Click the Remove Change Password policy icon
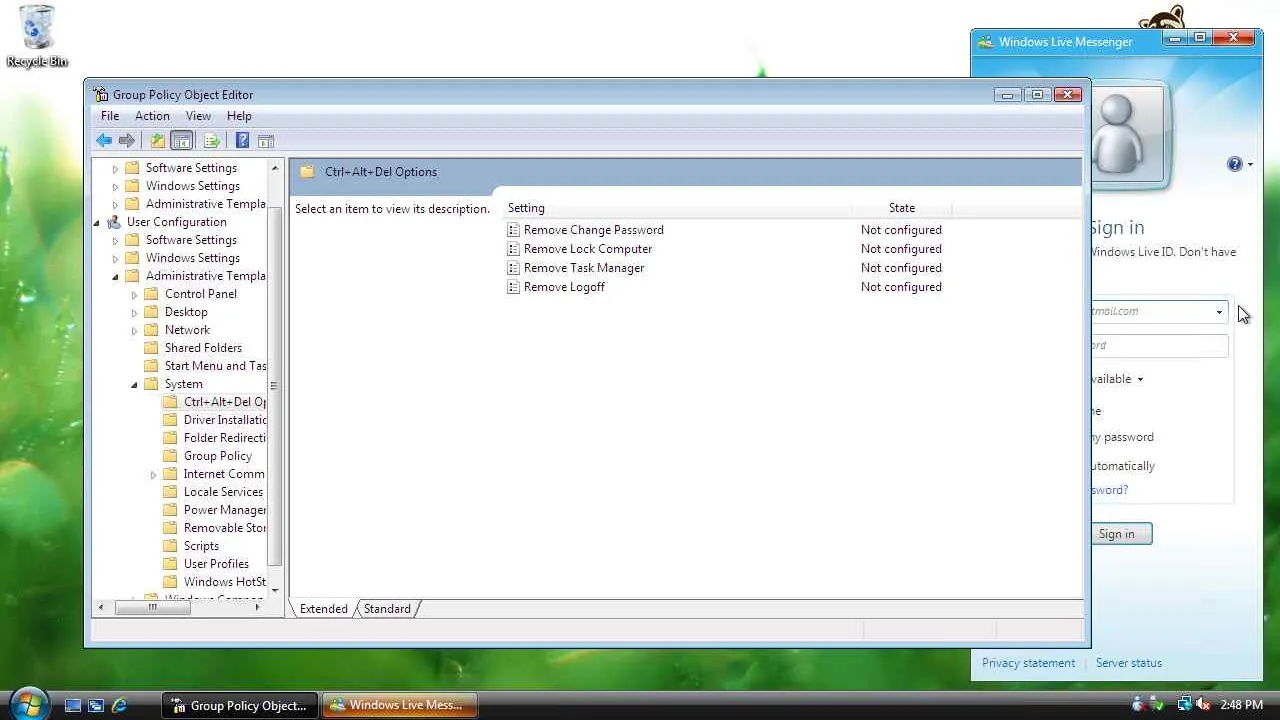 pos(513,230)
